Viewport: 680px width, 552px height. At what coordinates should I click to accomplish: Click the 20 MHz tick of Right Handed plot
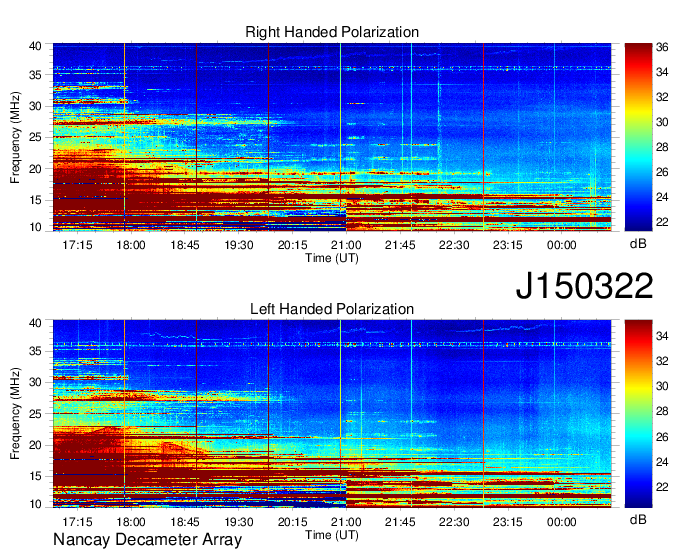click(x=35, y=169)
